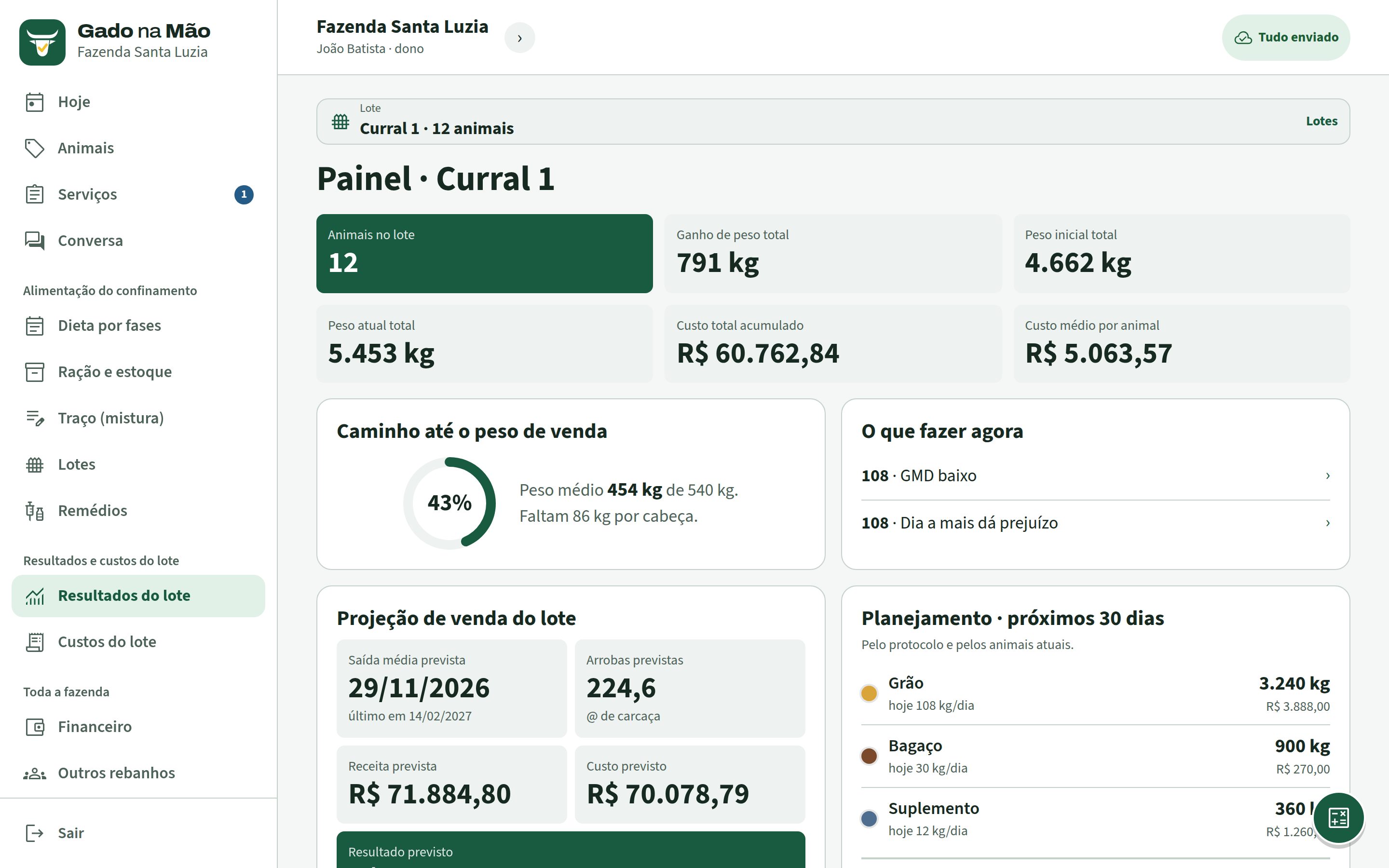Open the floating calculator button
The width and height of the screenshot is (1389, 868).
click(1338, 817)
